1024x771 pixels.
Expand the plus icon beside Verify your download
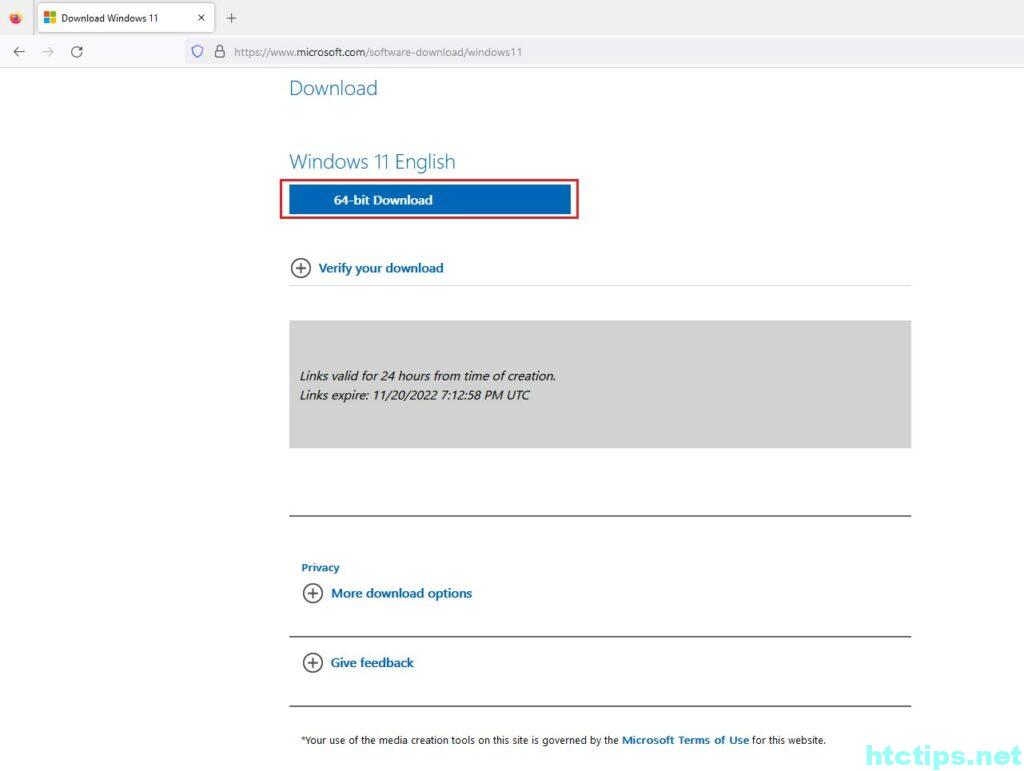pyautogui.click(x=300, y=268)
